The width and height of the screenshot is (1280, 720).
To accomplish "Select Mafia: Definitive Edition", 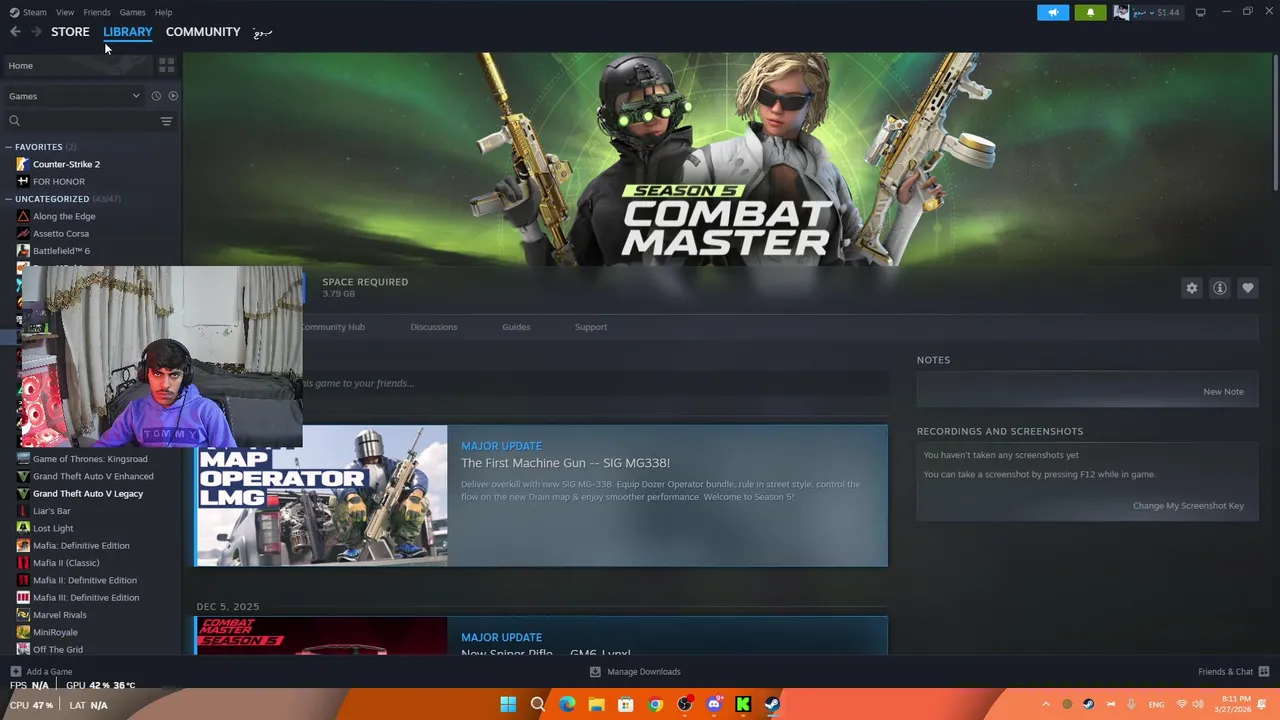I will 81,545.
